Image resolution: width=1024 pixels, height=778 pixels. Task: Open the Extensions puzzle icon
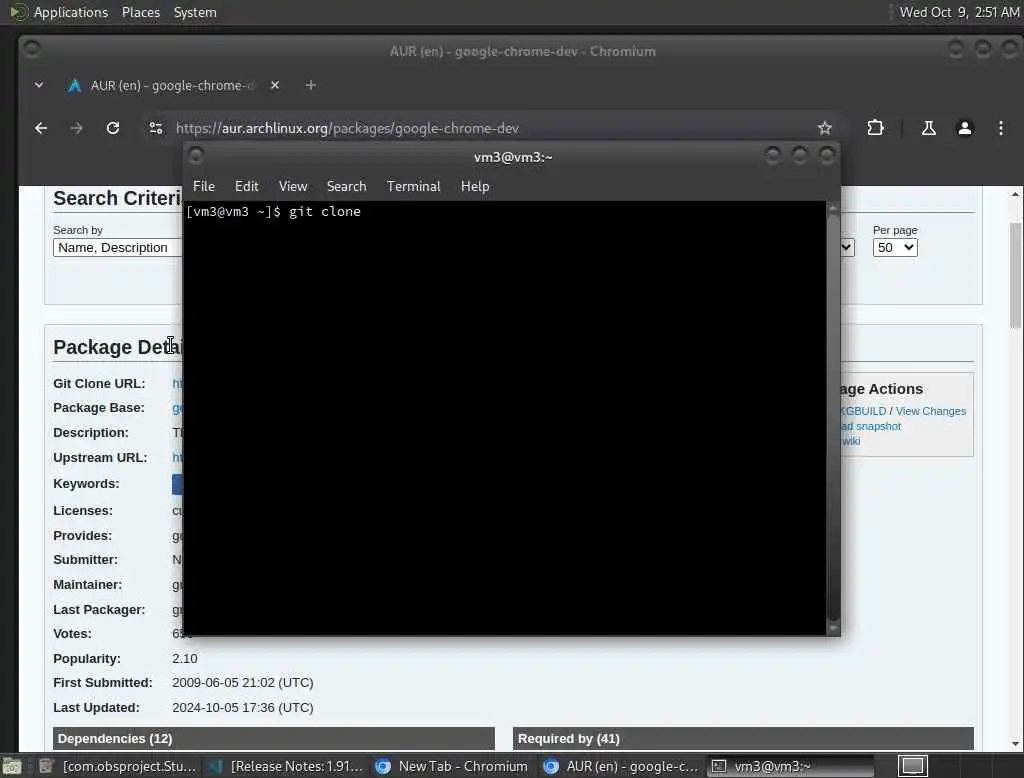point(875,128)
